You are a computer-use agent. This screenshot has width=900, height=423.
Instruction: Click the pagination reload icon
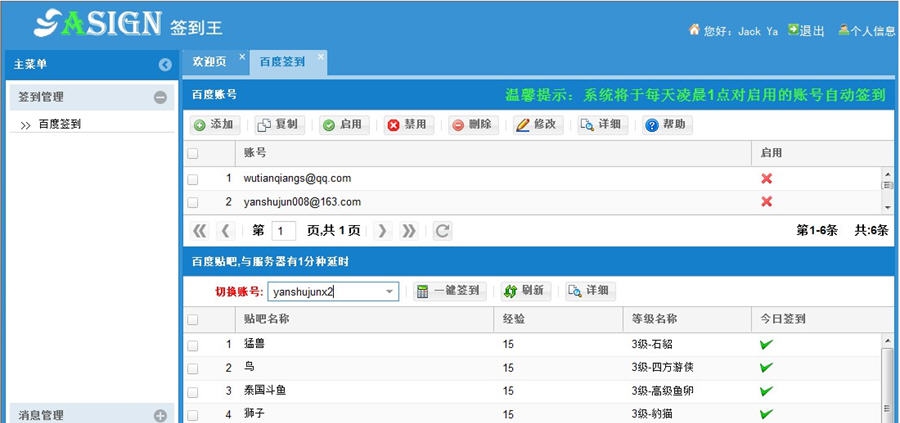[442, 231]
